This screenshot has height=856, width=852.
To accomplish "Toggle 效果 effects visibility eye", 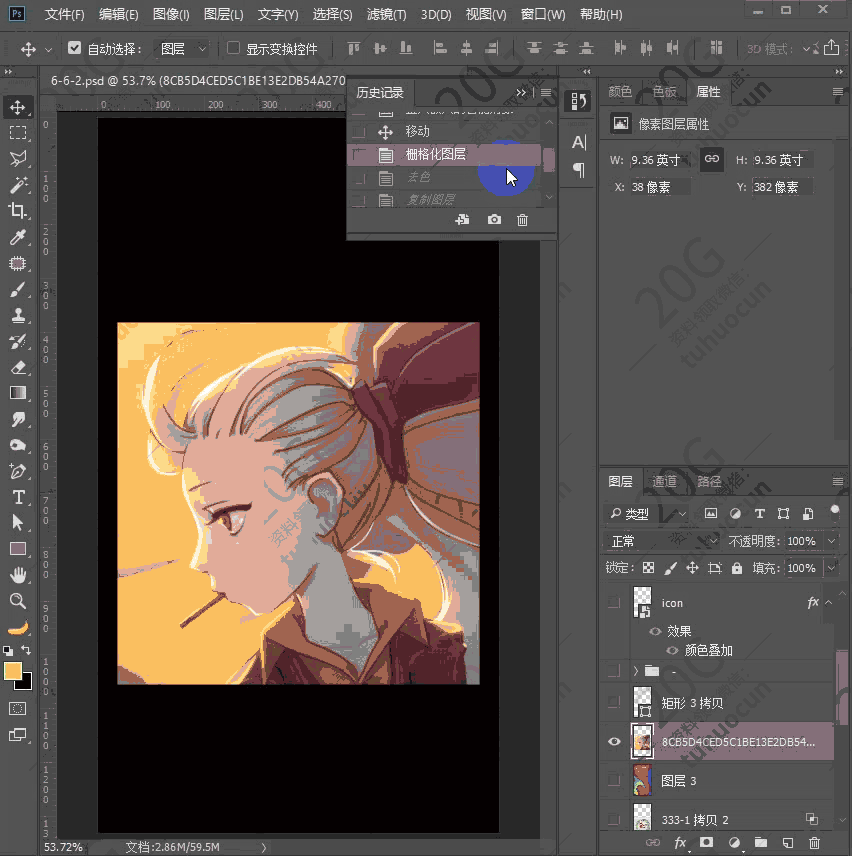I will point(655,631).
